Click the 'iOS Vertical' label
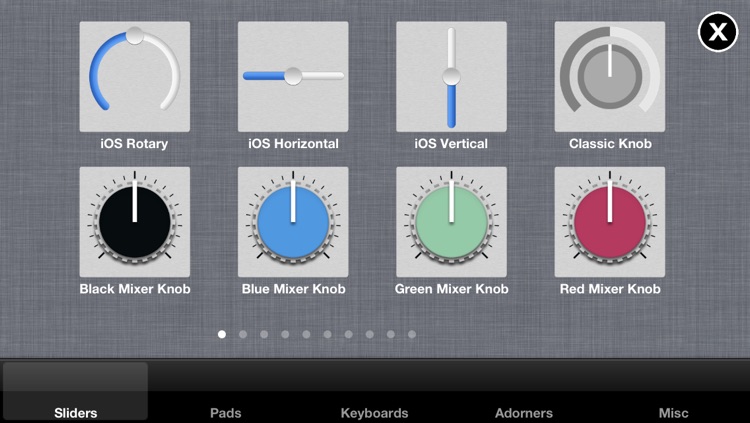750x423 pixels. pyautogui.click(x=451, y=144)
